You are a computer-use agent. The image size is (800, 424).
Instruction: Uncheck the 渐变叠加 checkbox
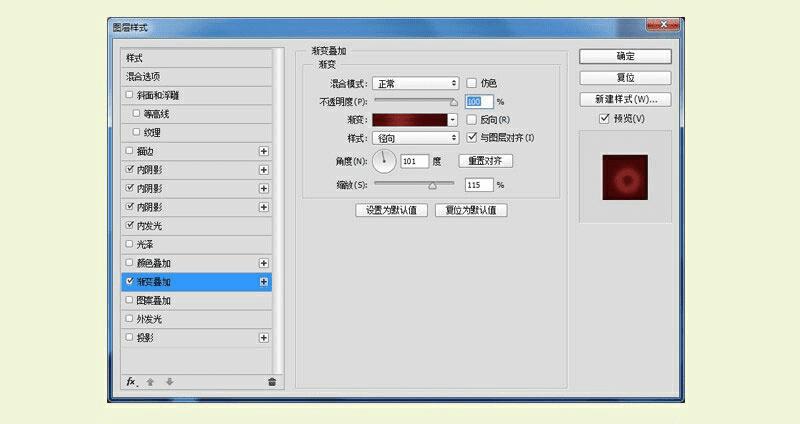(x=129, y=281)
